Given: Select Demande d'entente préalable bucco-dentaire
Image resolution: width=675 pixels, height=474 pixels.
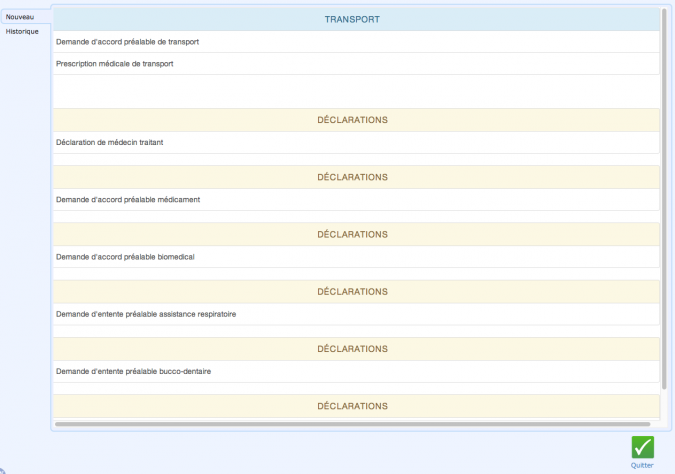Looking at the screenshot, I should [x=356, y=372].
